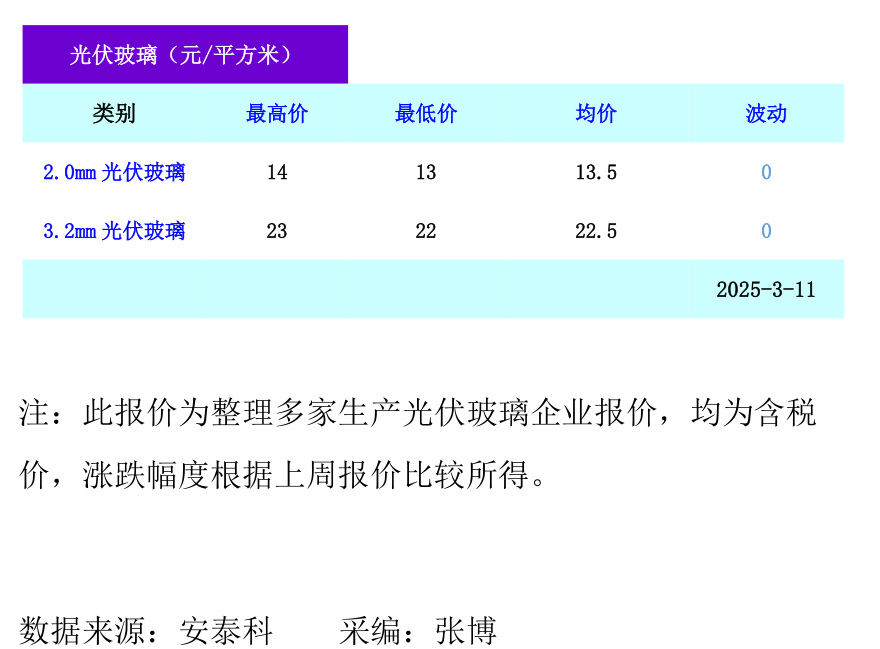Click the 最高价 column header

coord(277,113)
